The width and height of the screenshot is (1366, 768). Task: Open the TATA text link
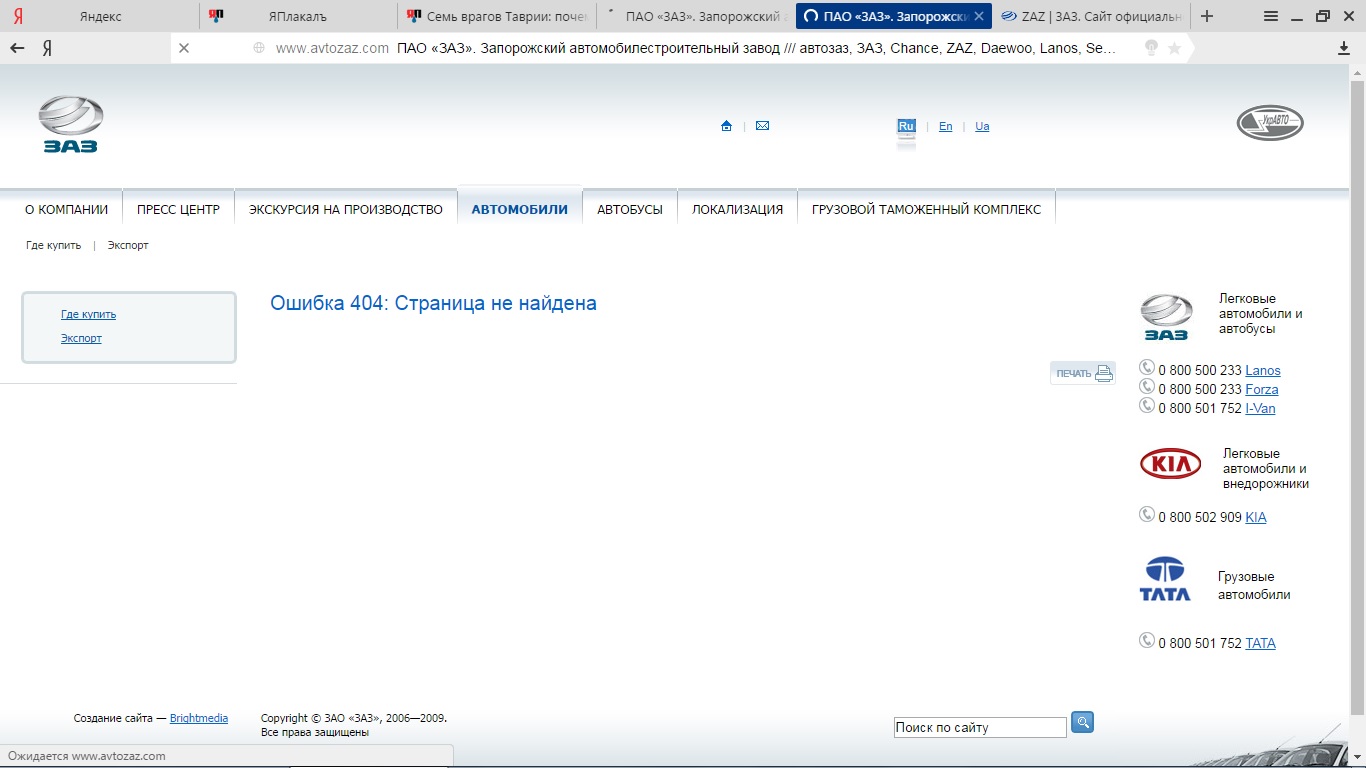[x=1260, y=643]
